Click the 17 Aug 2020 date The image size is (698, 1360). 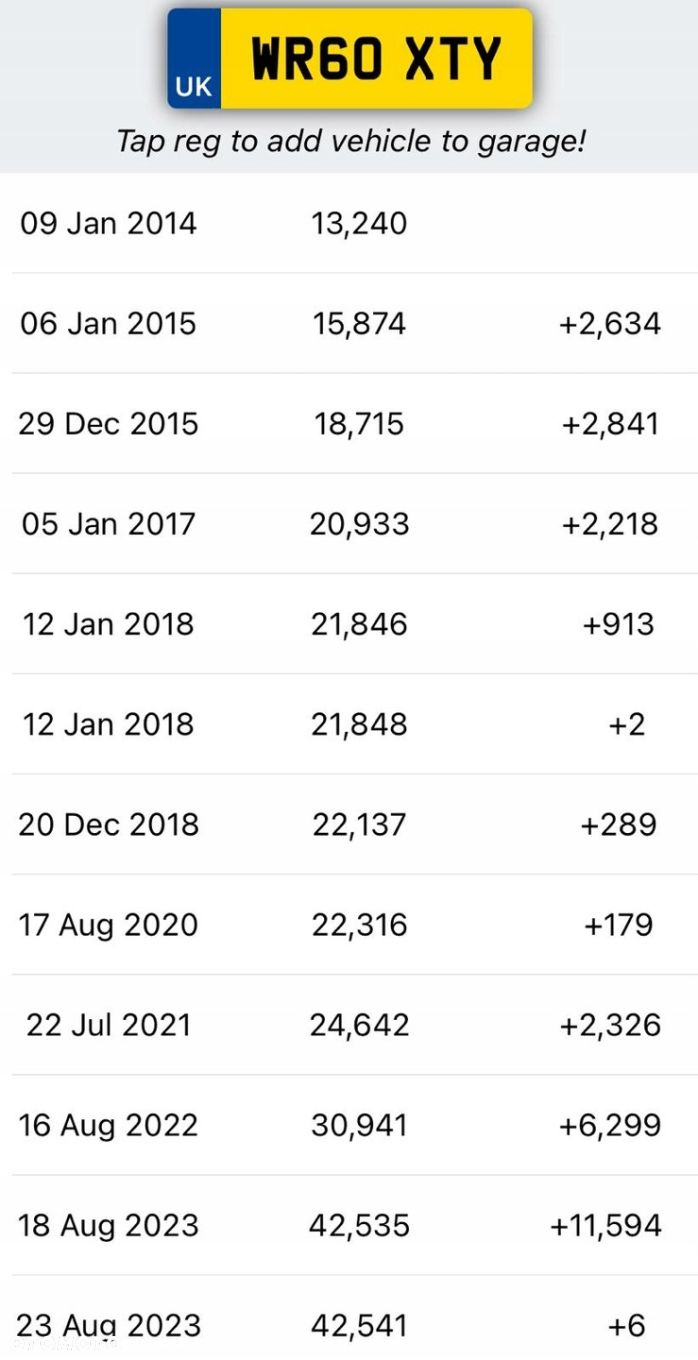coord(108,925)
